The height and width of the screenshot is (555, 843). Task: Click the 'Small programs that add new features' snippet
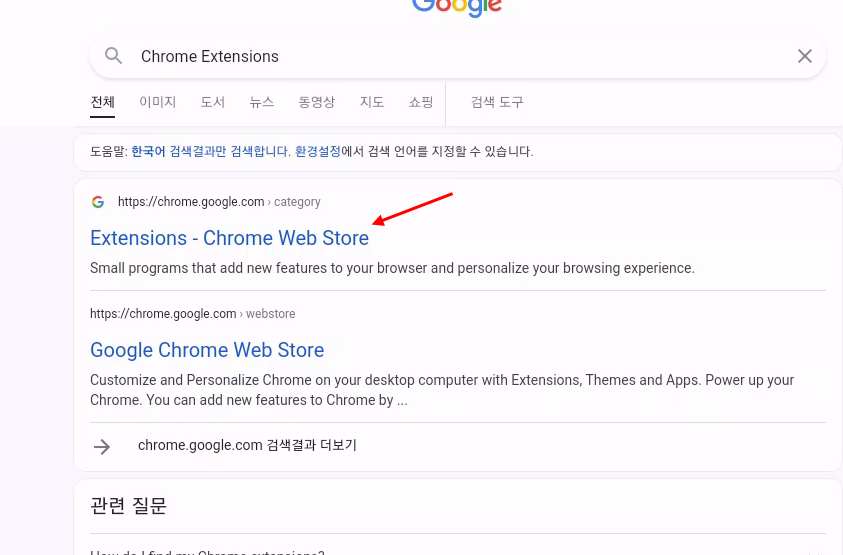pos(392,268)
